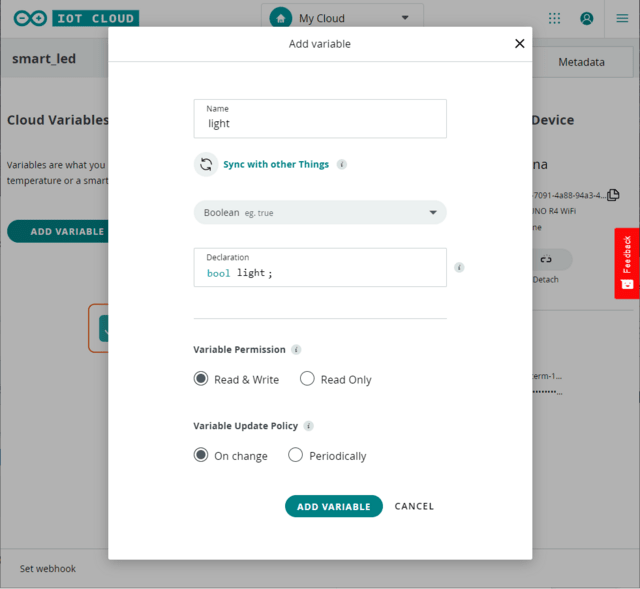Viewport: 640px width, 589px height.
Task: Cancel adding the variable
Action: (414, 506)
